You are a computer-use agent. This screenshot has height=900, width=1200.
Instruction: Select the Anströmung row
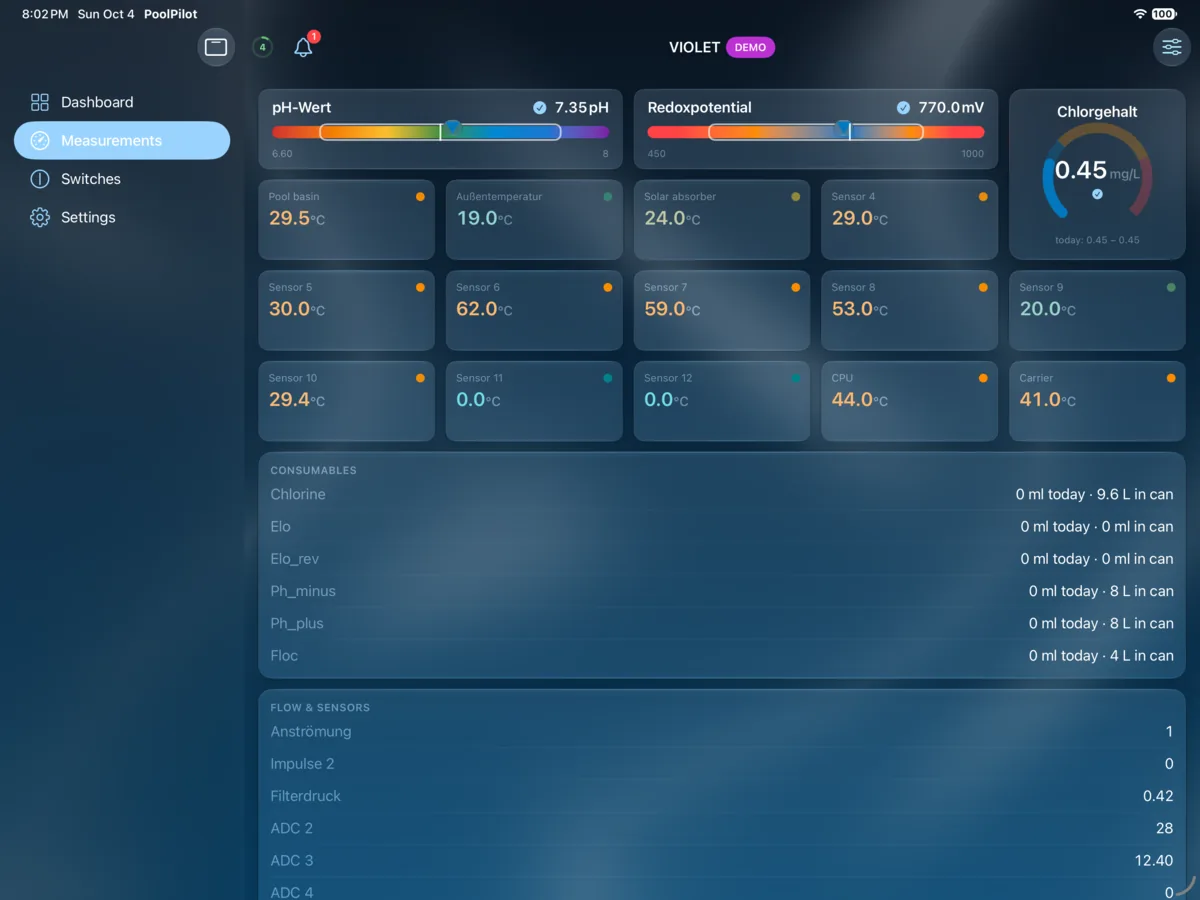click(722, 731)
